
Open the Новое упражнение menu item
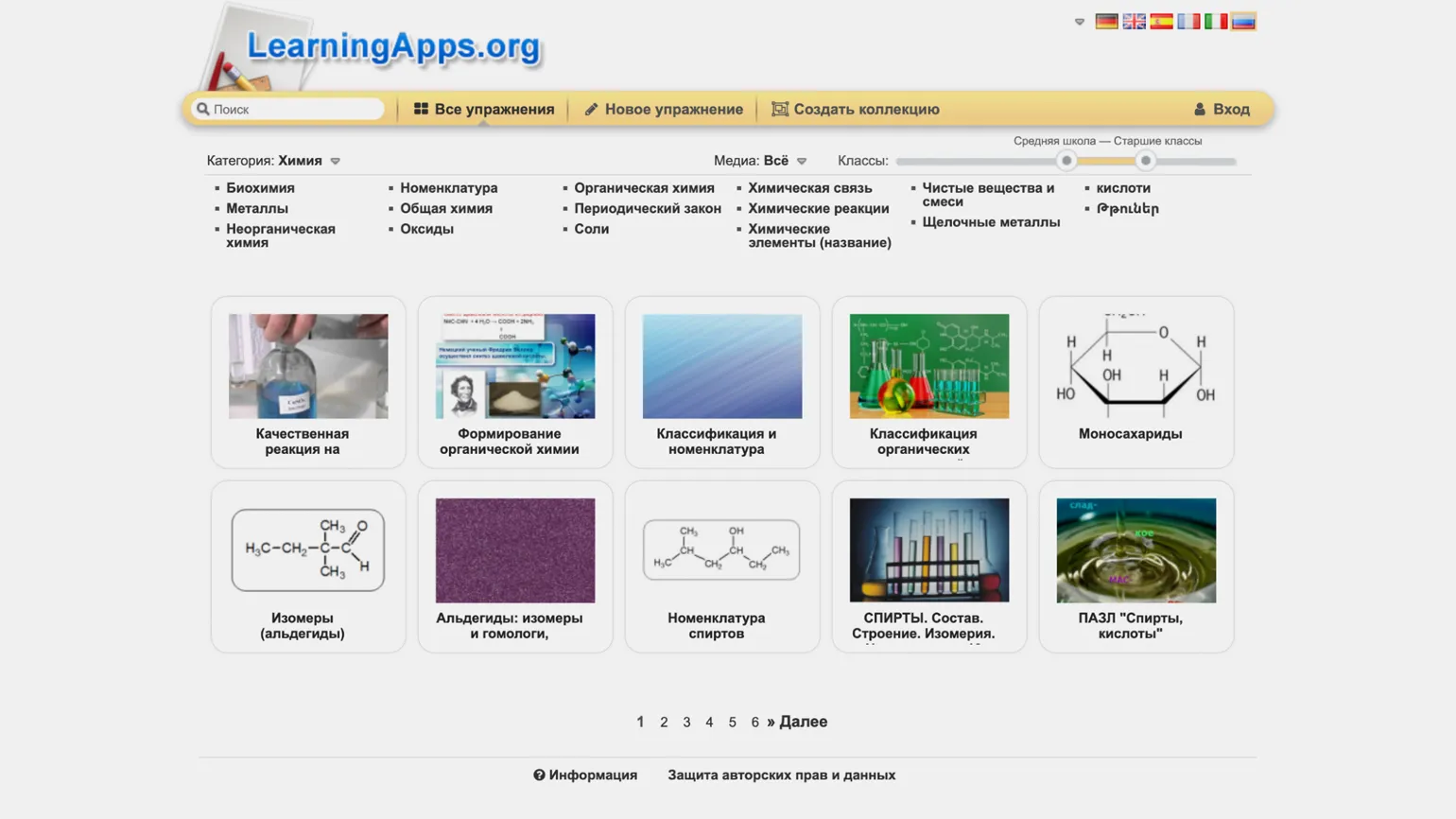(663, 109)
